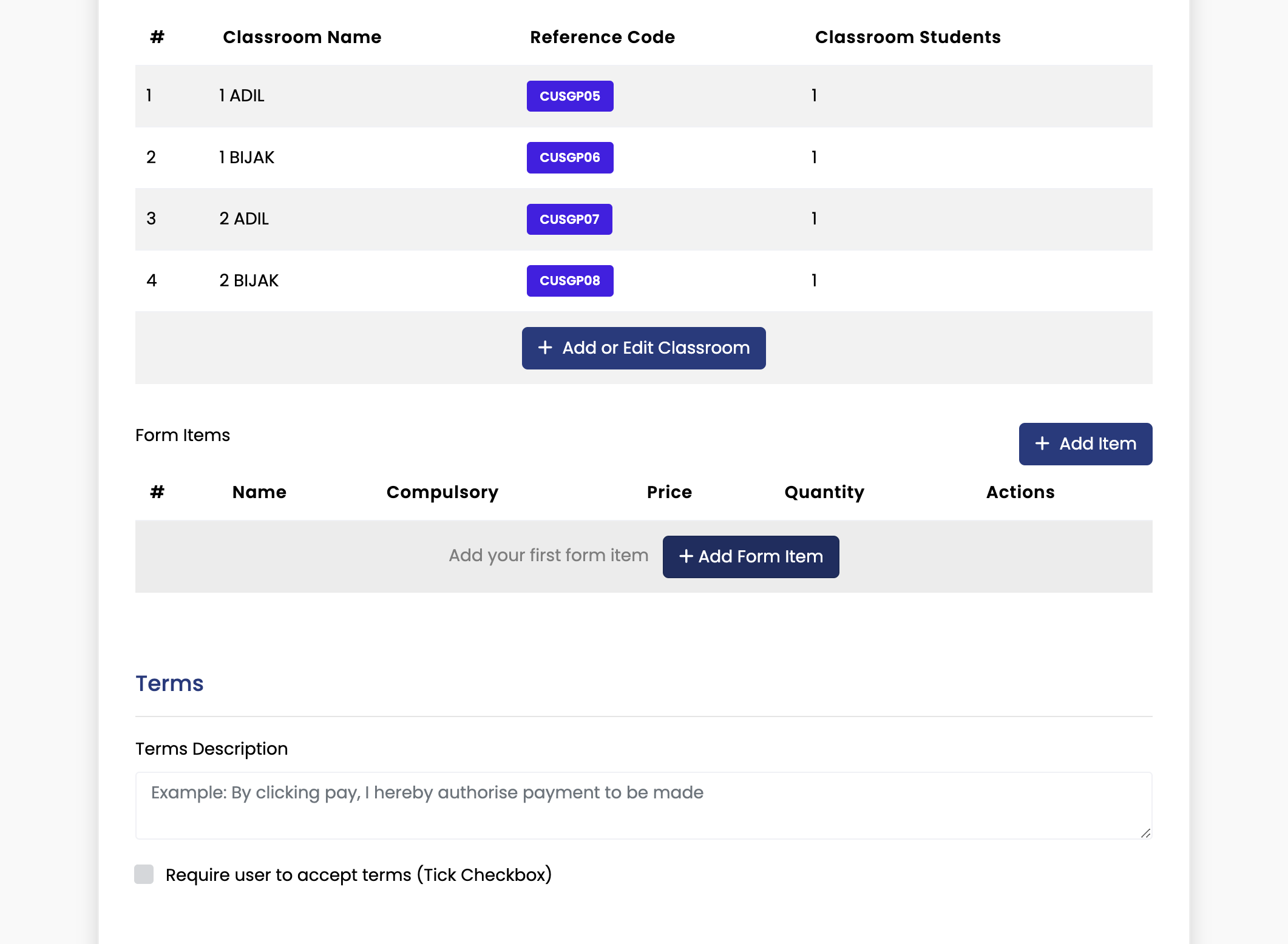The width and height of the screenshot is (1288, 944).
Task: Click the student count for 2 BIJAK
Action: (814, 280)
